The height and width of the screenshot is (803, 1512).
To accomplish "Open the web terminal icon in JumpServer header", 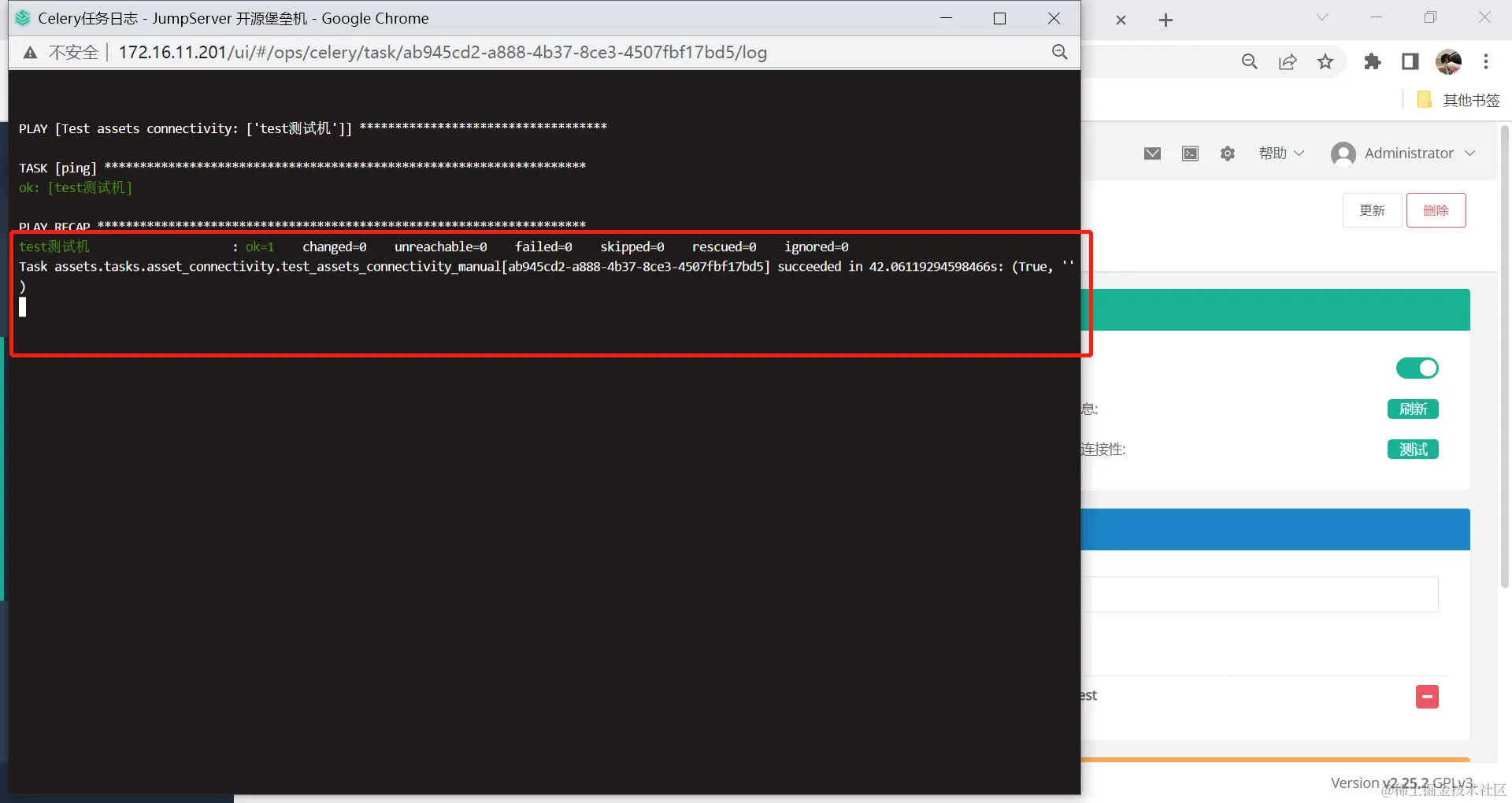I will [1190, 154].
